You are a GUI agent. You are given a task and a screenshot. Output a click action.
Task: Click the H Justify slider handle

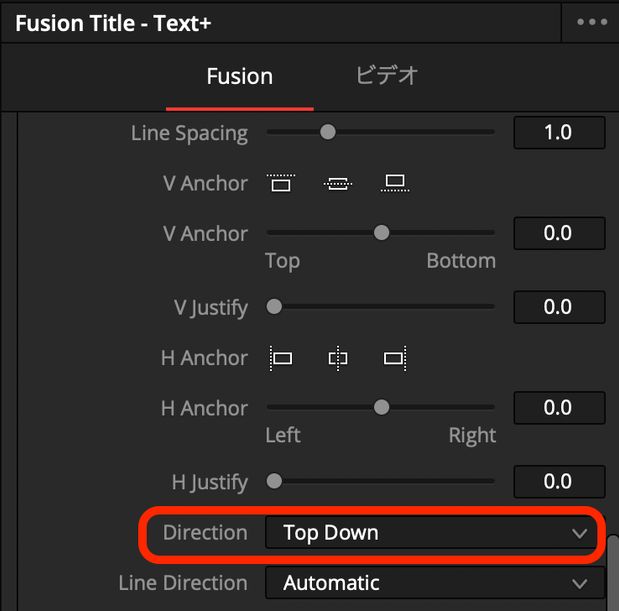[x=274, y=481]
